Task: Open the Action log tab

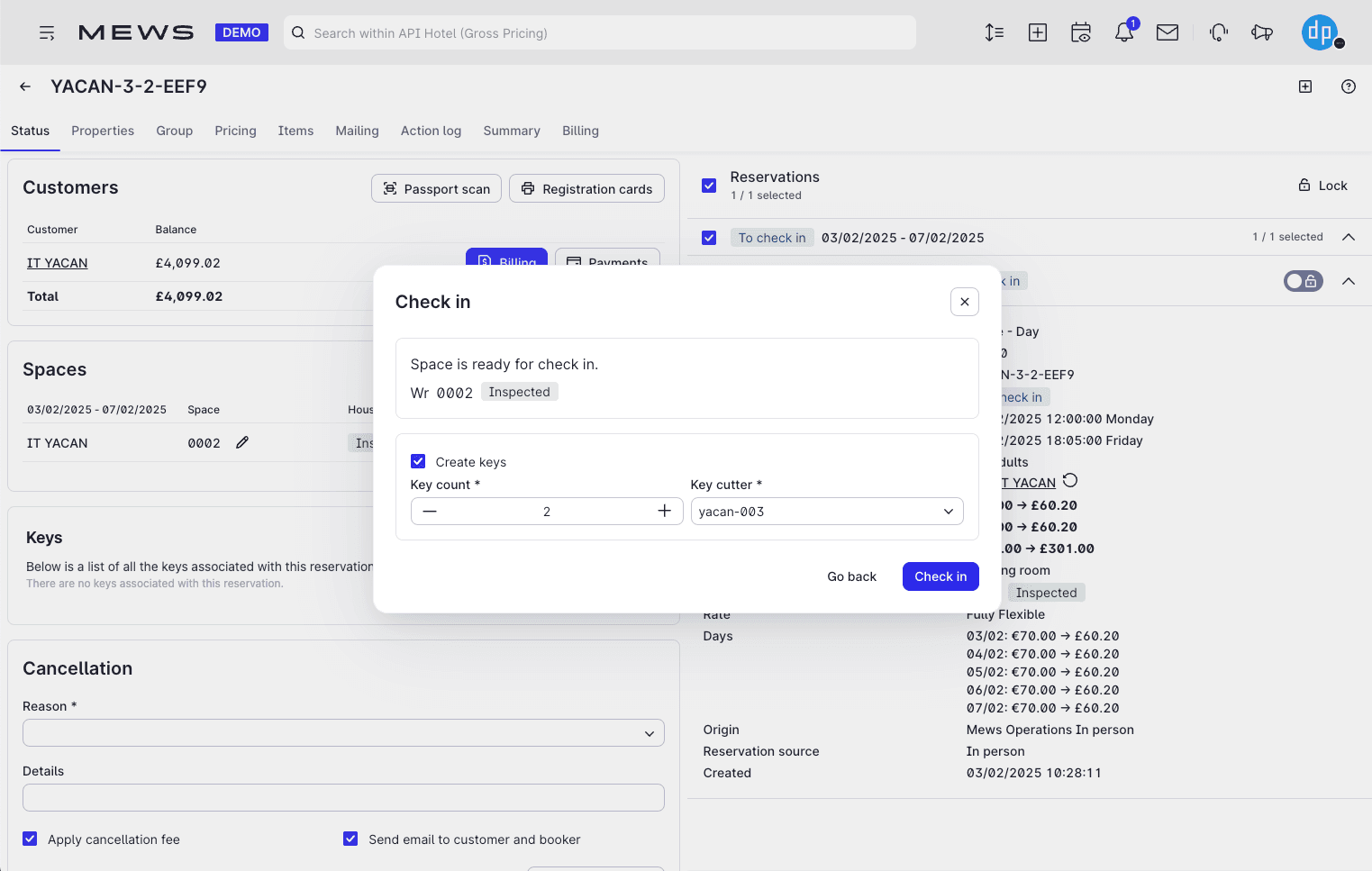Action: coord(431,131)
